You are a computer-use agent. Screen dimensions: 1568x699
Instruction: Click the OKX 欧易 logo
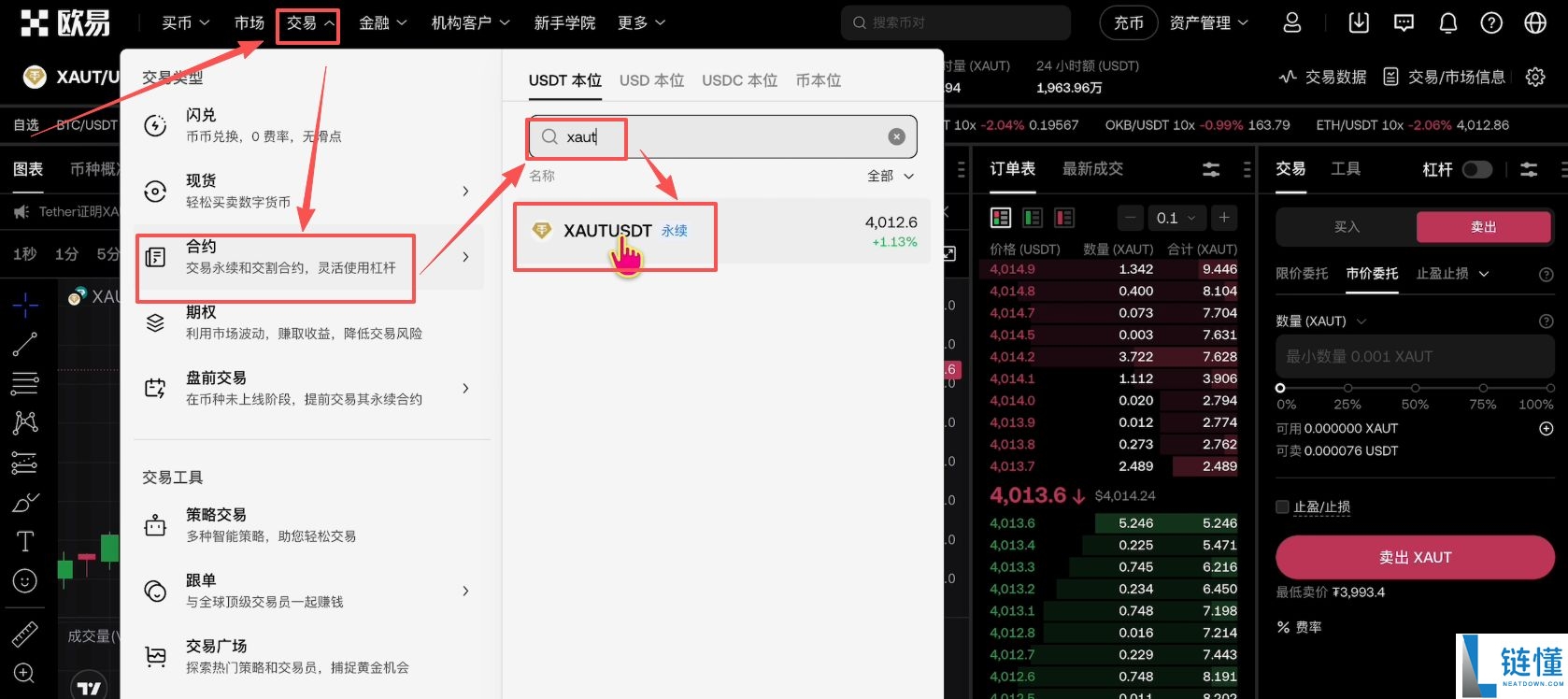(65, 22)
